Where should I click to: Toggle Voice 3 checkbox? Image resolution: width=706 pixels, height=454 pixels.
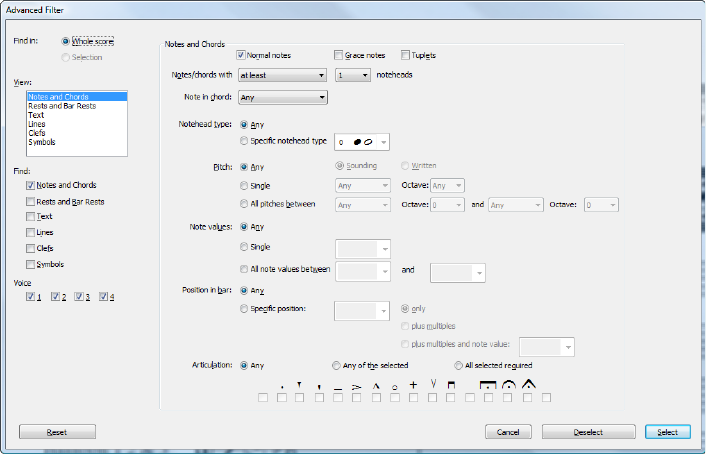[79, 296]
